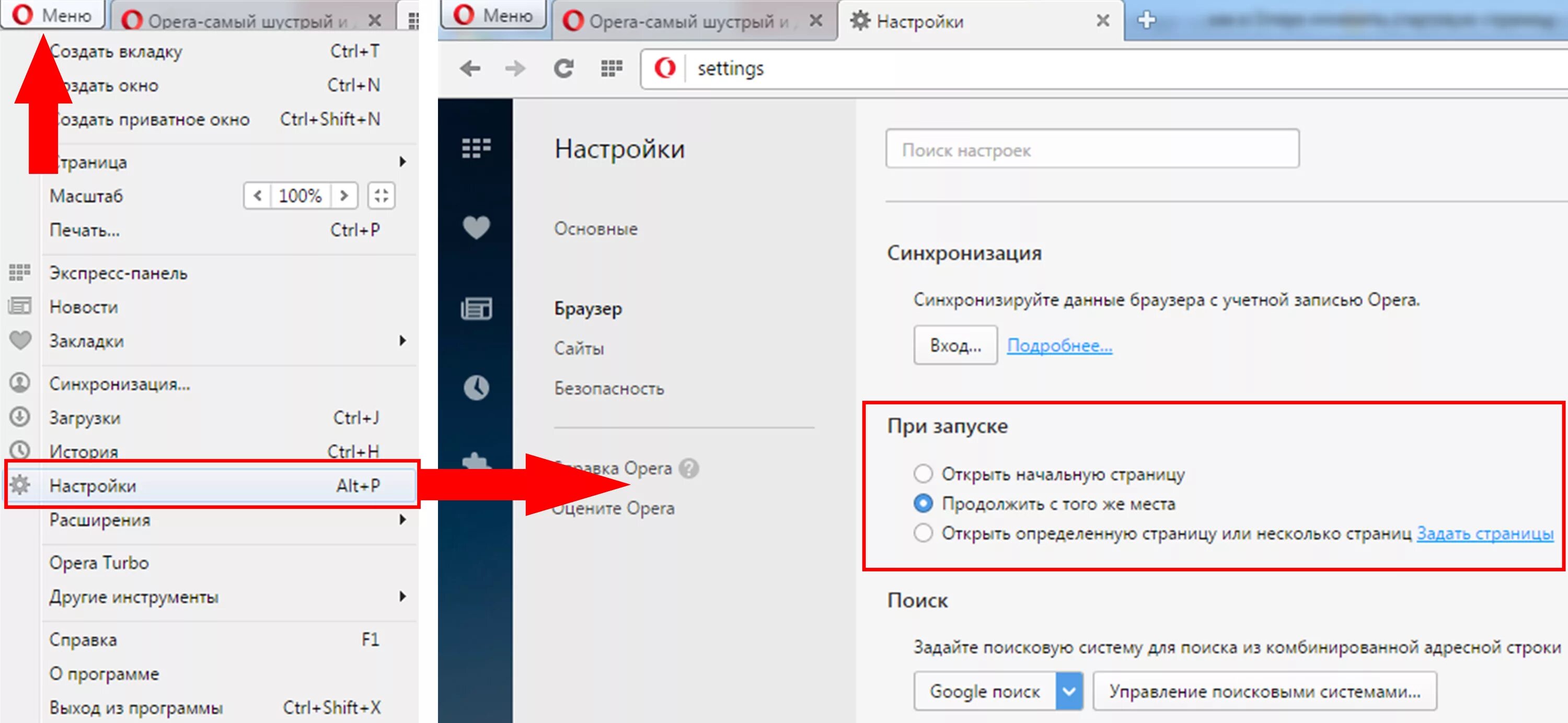Viewport: 1568px width, 723px height.
Task: Click the 'Поиск настроек' search field
Action: tap(1092, 149)
